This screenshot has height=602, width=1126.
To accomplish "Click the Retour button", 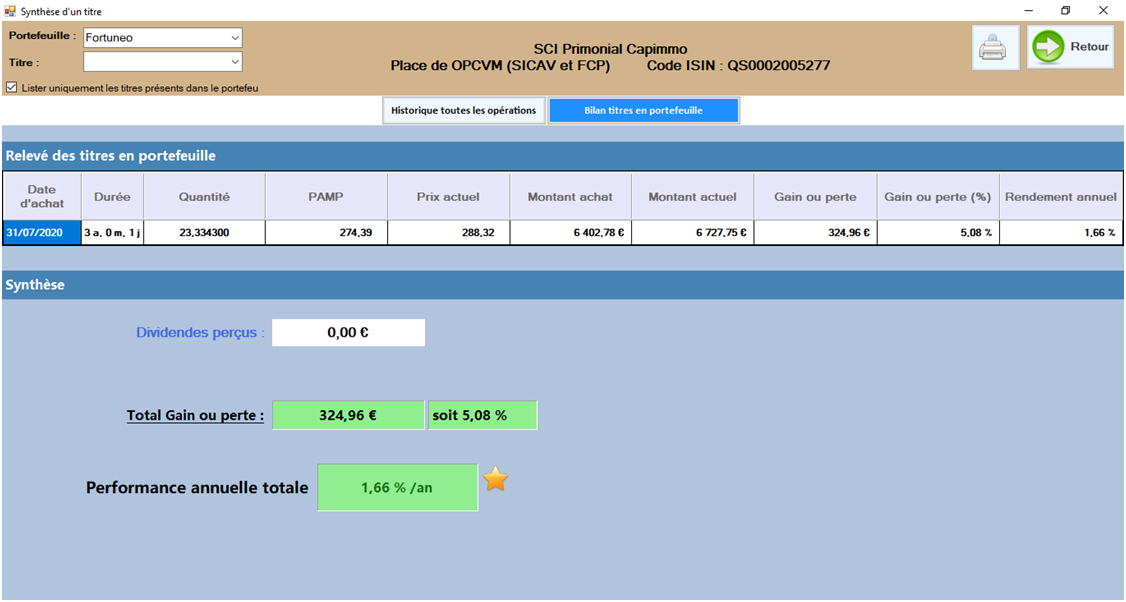I will [1071, 47].
